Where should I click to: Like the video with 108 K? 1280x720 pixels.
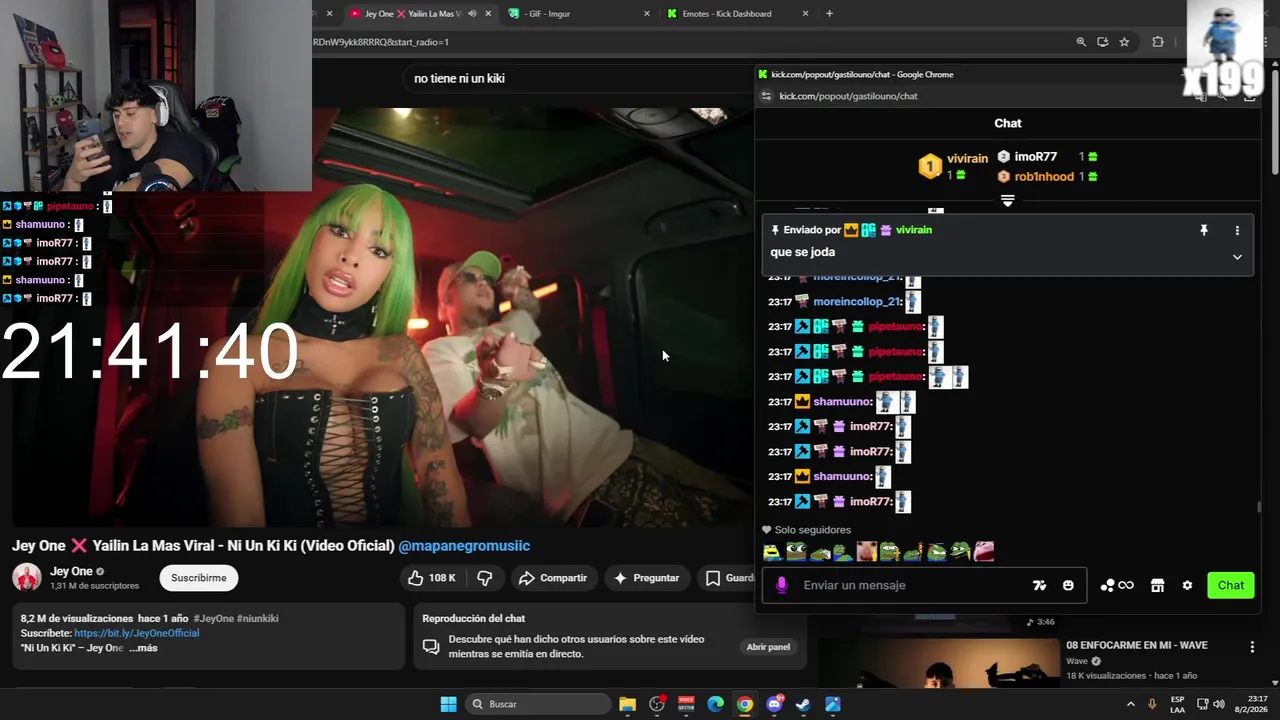click(431, 578)
